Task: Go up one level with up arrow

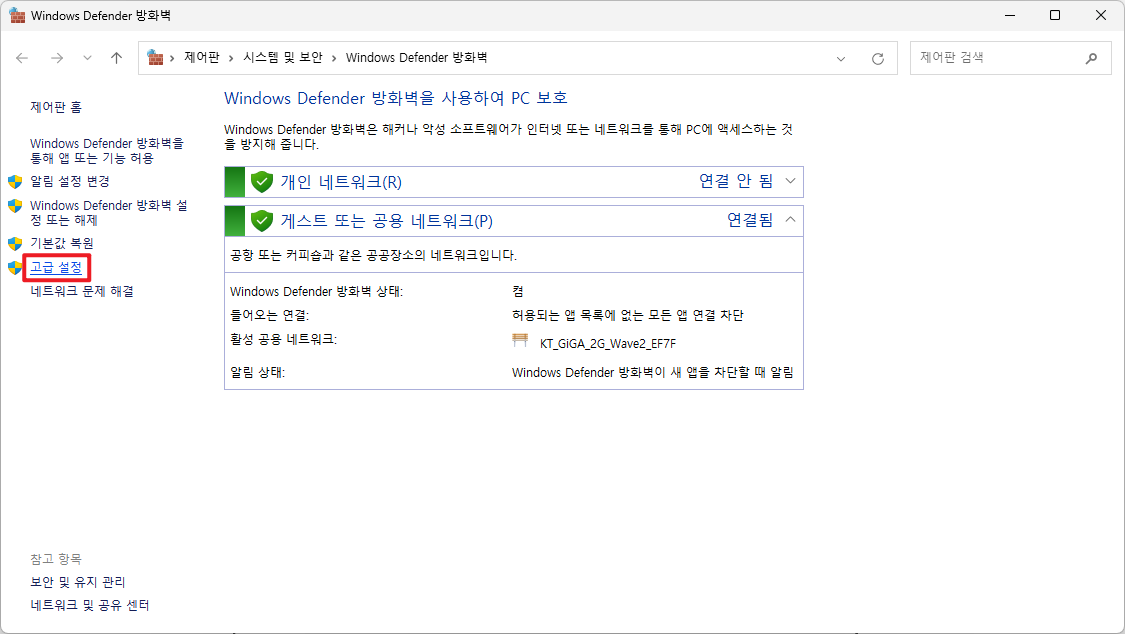Action: coord(116,58)
